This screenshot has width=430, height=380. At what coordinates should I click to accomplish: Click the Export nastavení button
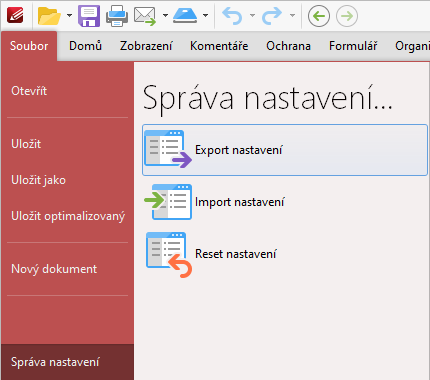285,150
